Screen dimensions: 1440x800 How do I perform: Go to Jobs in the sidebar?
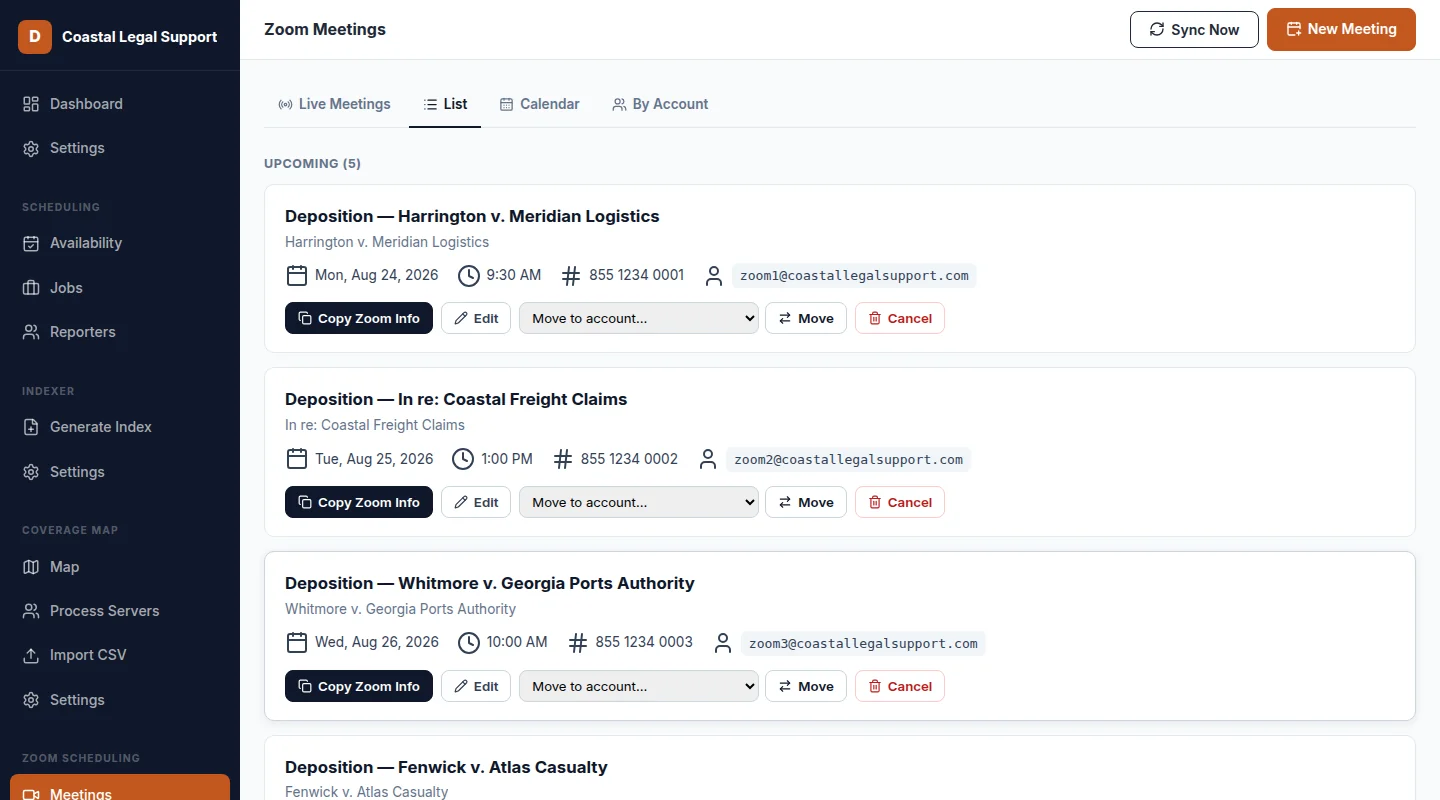click(120, 288)
